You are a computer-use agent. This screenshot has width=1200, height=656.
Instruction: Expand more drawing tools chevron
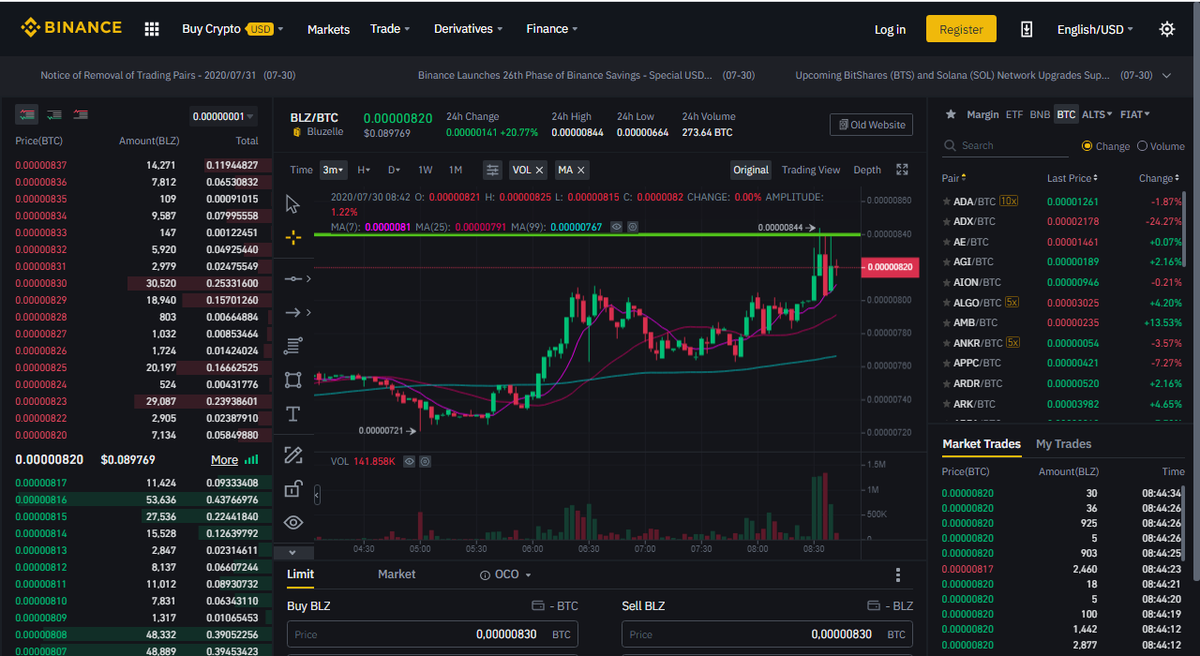tap(292, 552)
